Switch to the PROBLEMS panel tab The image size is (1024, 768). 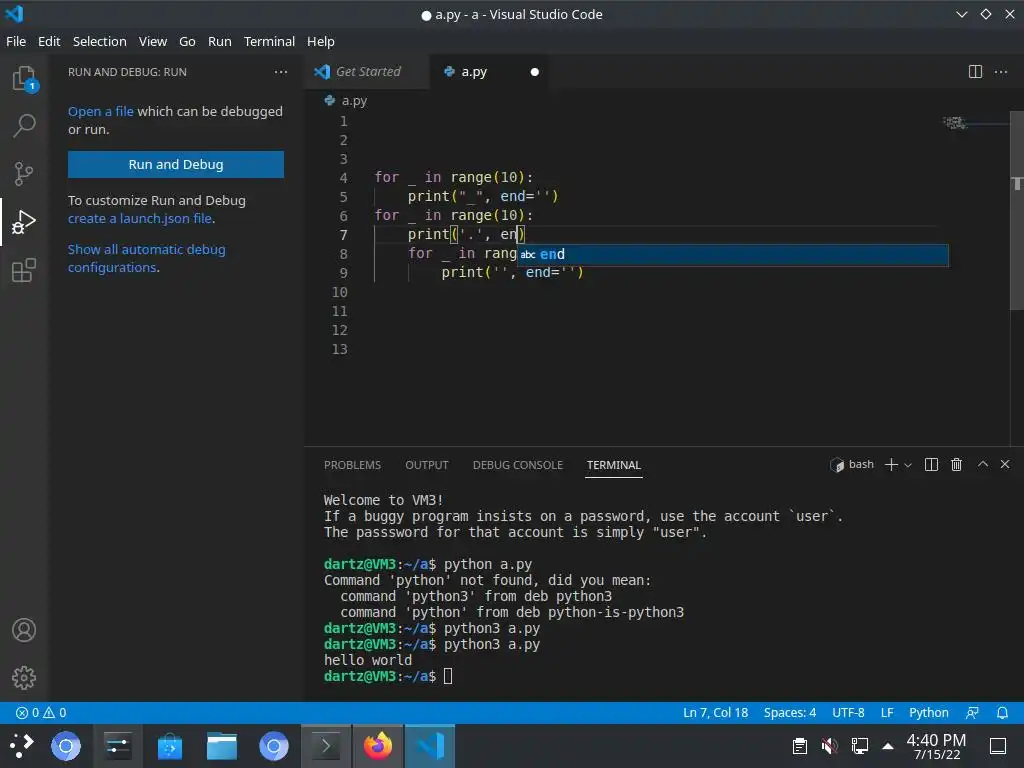click(352, 465)
